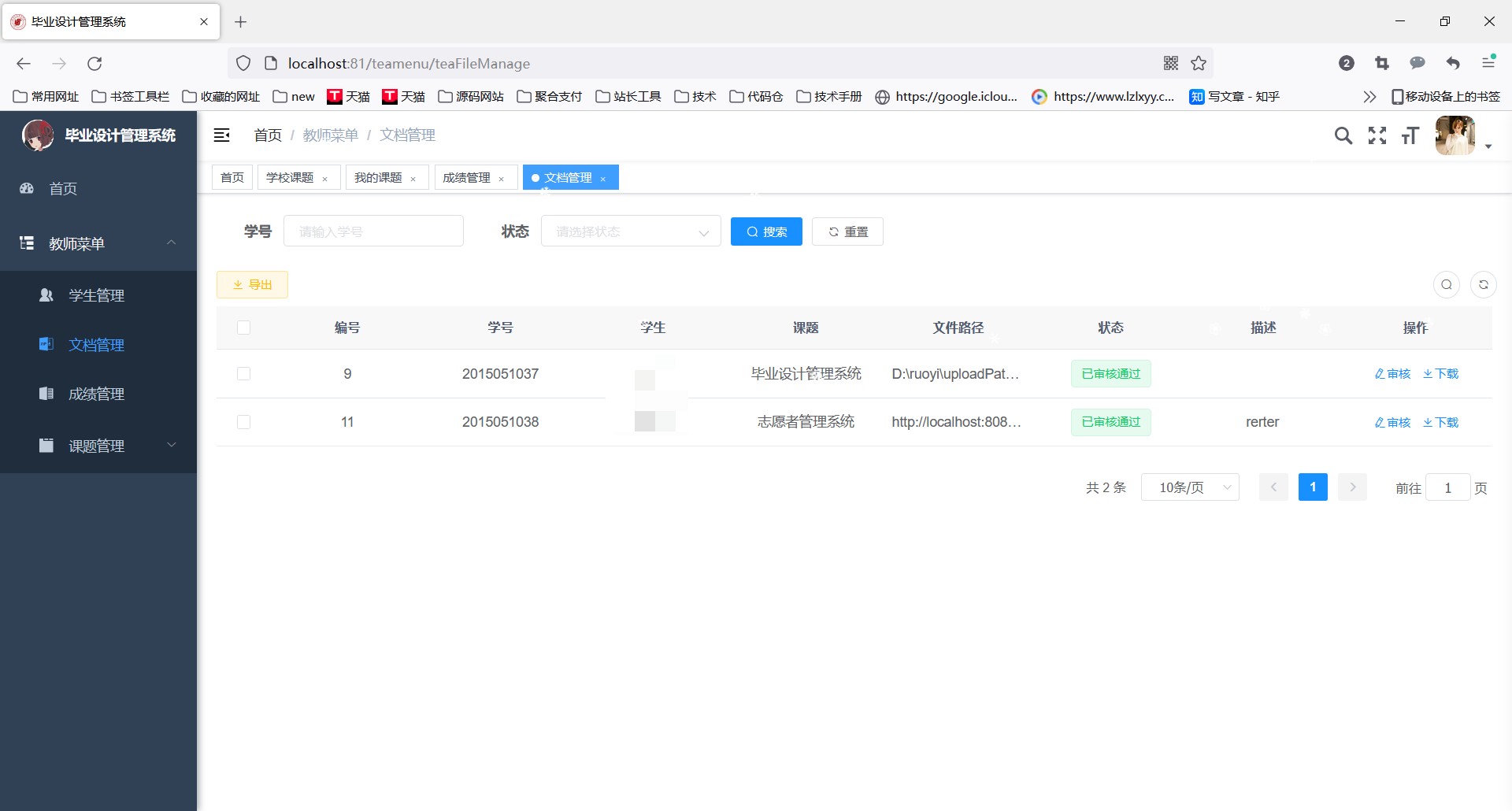Check the select-all checkbox in table header
Image resolution: width=1512 pixels, height=811 pixels.
pos(244,328)
